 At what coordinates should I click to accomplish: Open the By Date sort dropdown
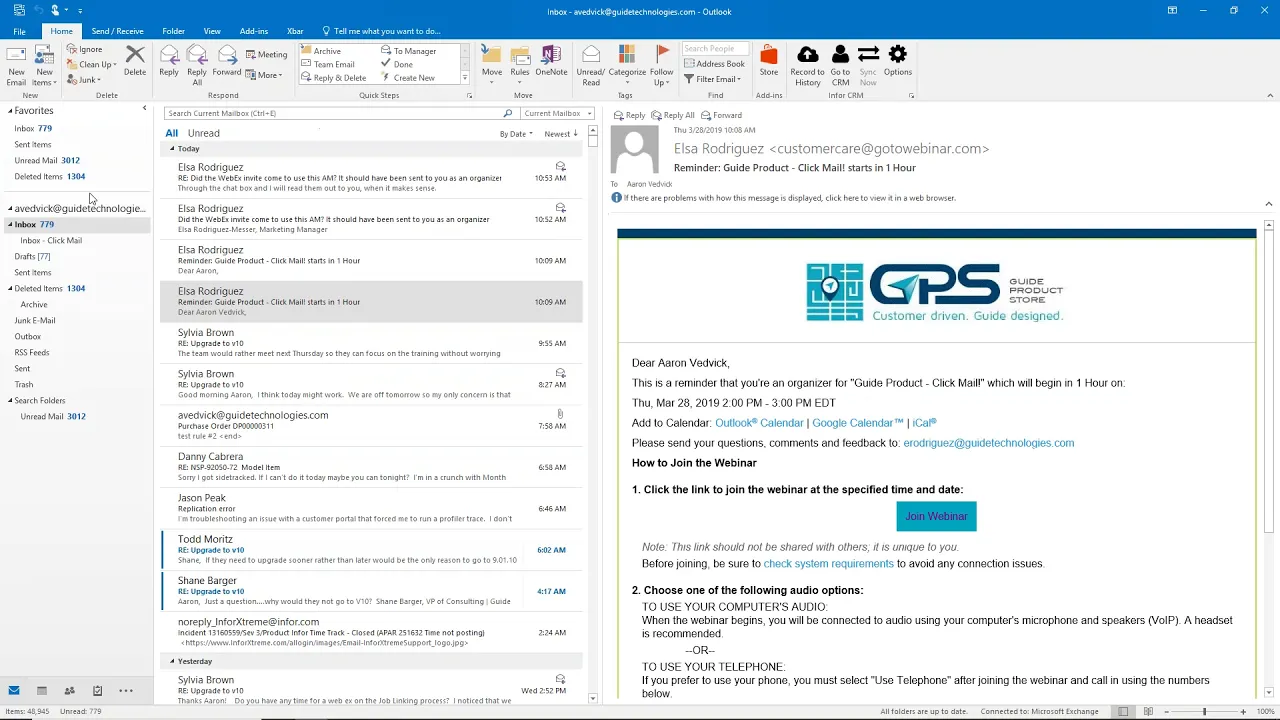click(516, 134)
